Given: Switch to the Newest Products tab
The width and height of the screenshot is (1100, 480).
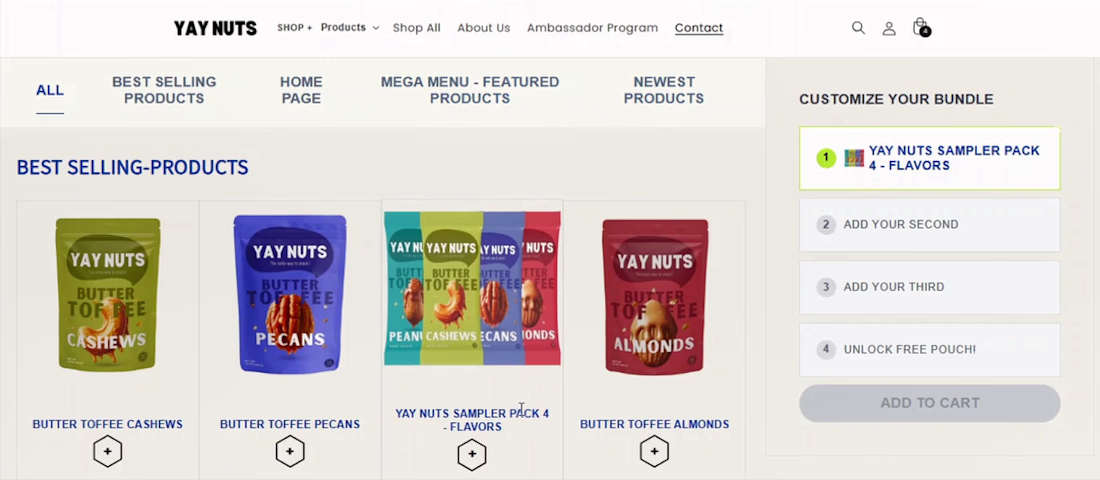Looking at the screenshot, I should [664, 90].
